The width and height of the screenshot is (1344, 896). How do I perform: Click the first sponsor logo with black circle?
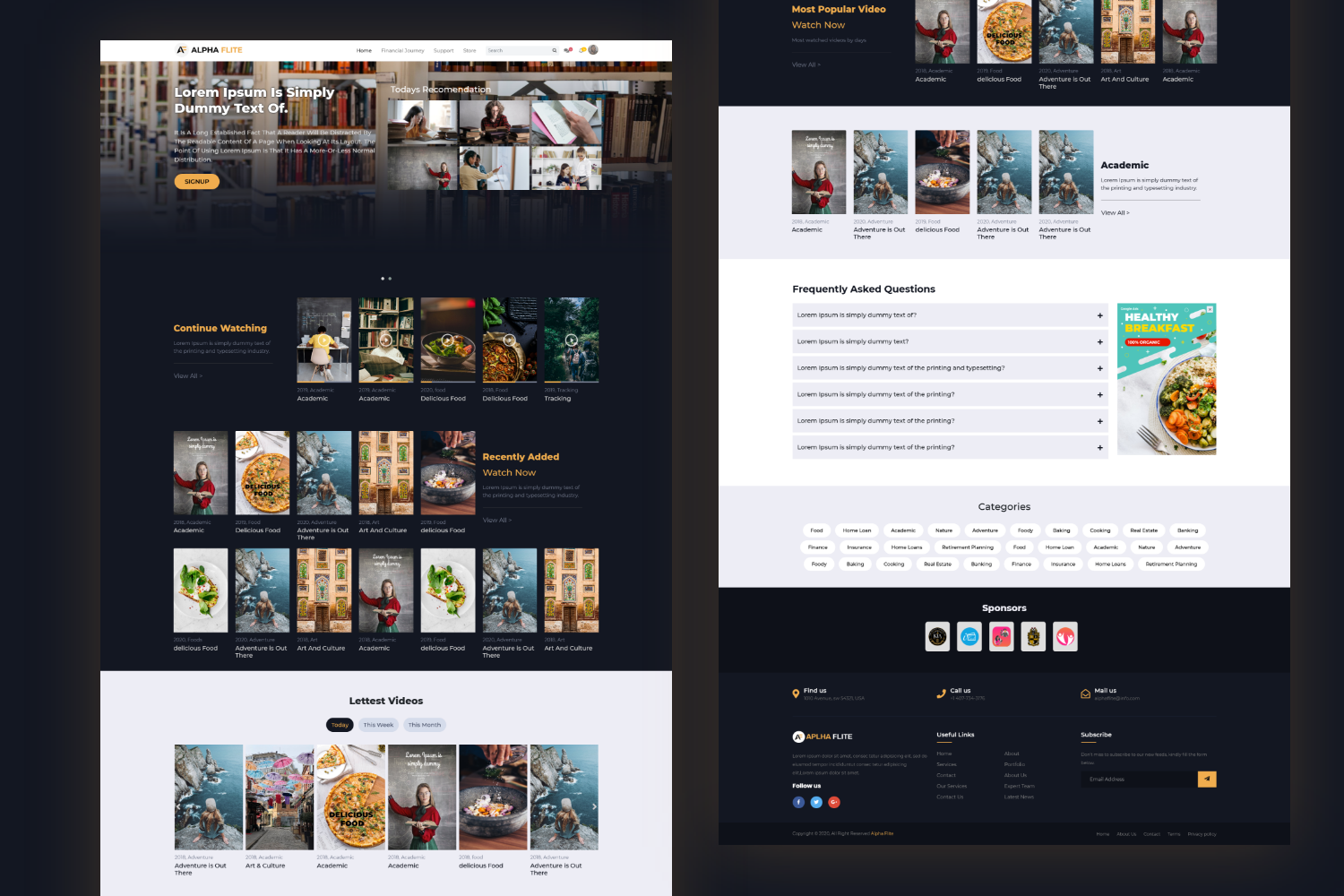coord(938,637)
